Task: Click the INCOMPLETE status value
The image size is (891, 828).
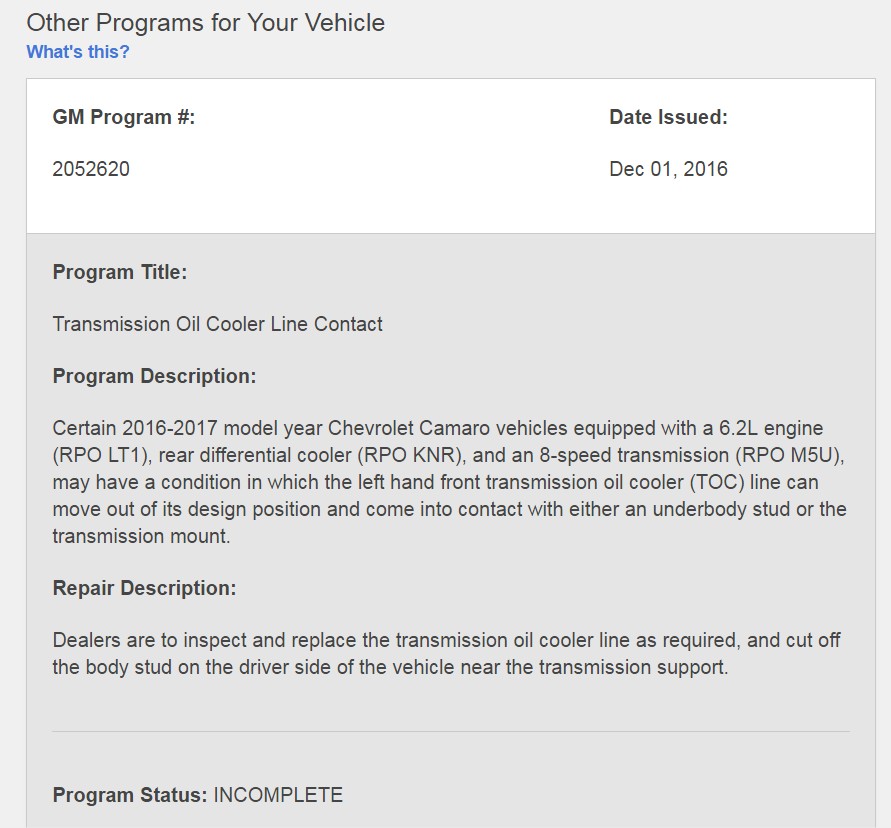Action: [278, 795]
